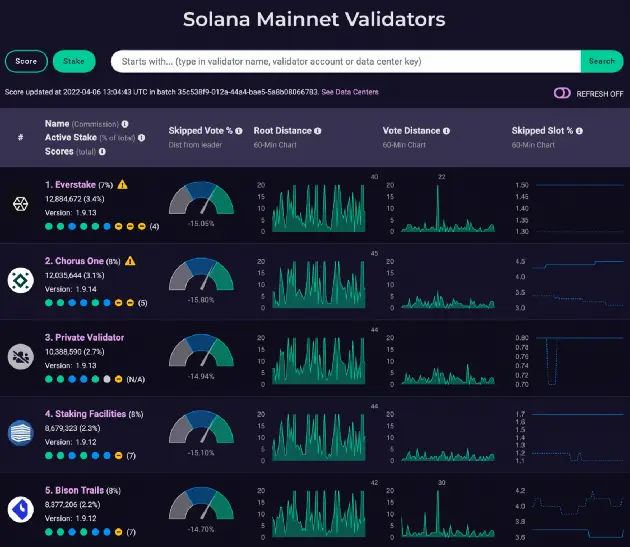Click Staking Facilities' yellow score dot

[x=119, y=455]
